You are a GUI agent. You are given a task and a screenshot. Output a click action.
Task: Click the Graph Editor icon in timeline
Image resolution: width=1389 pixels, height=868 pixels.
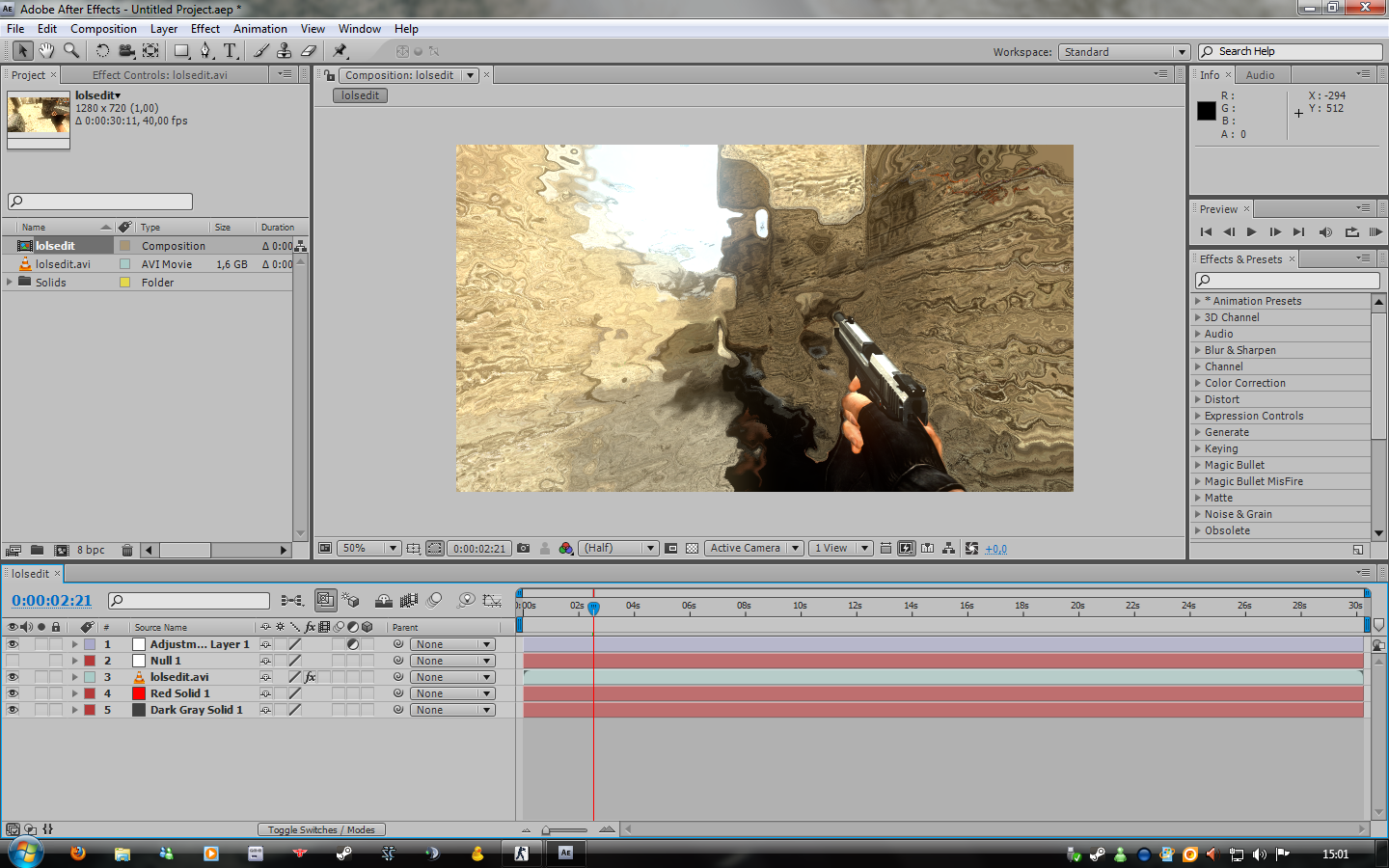pos(492,600)
